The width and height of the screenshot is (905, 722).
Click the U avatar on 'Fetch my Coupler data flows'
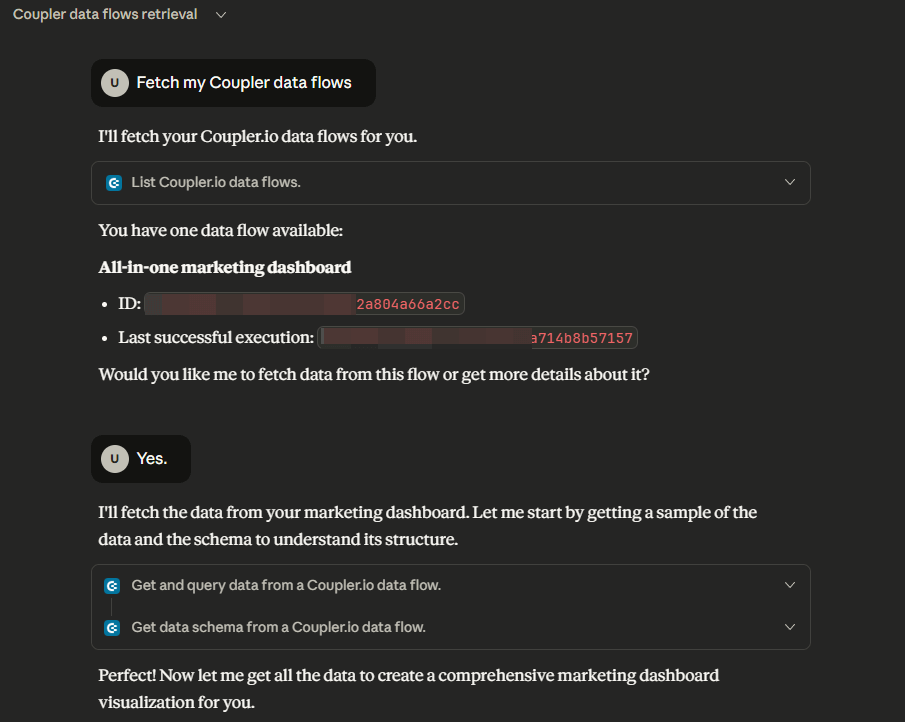click(114, 83)
